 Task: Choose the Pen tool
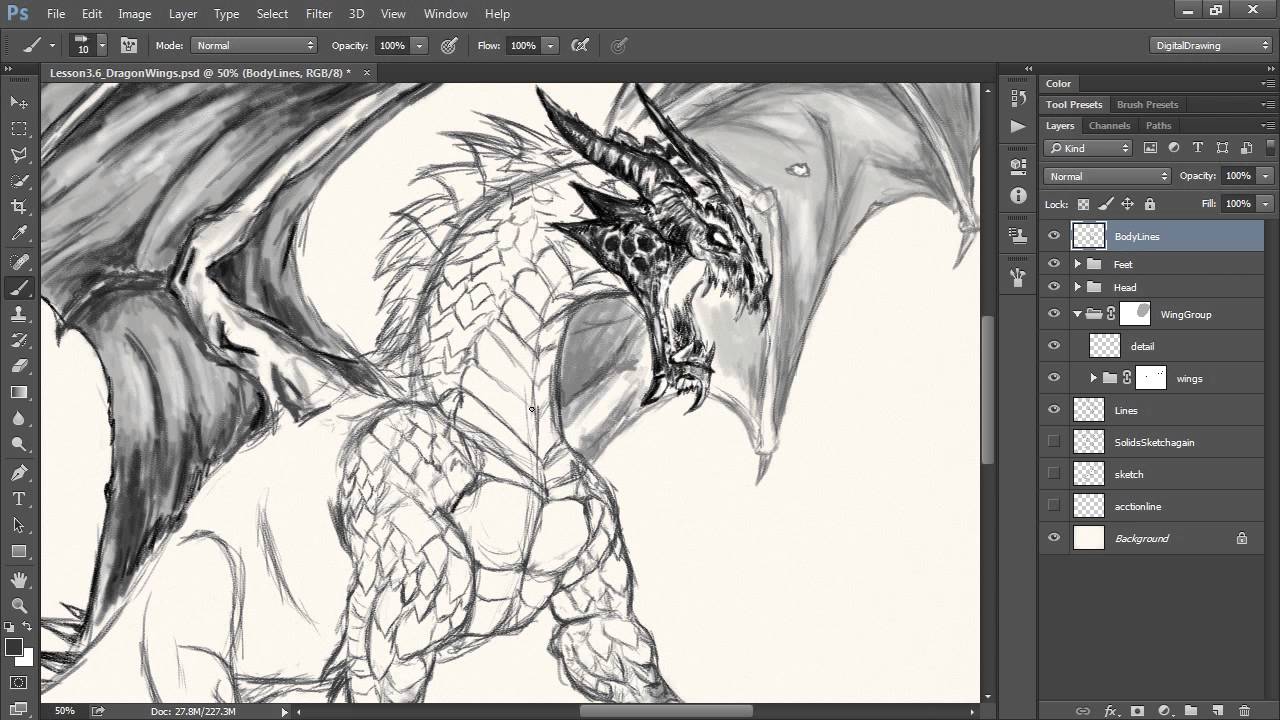tap(19, 472)
